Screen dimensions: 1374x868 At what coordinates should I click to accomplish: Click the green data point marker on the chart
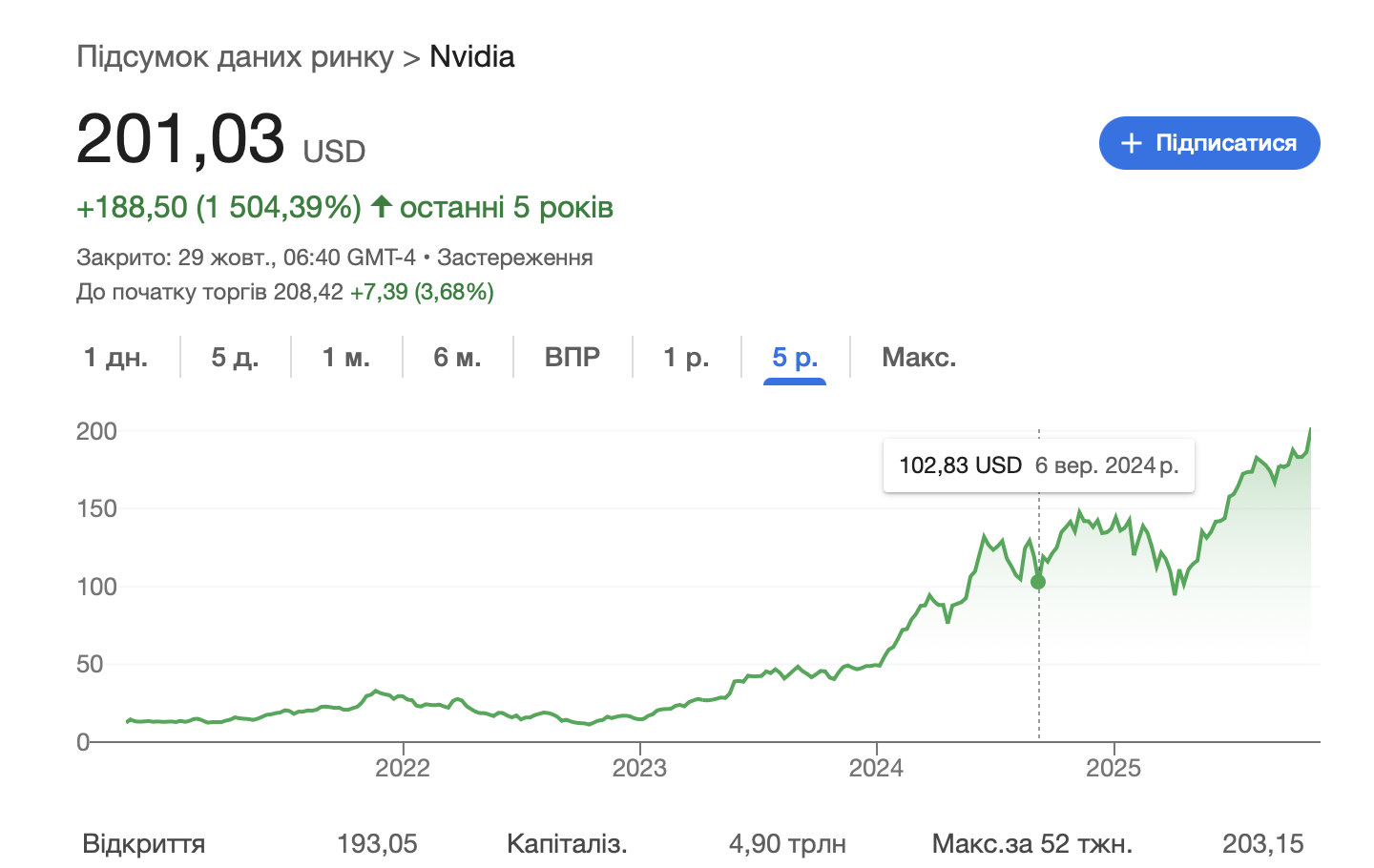point(1038,582)
